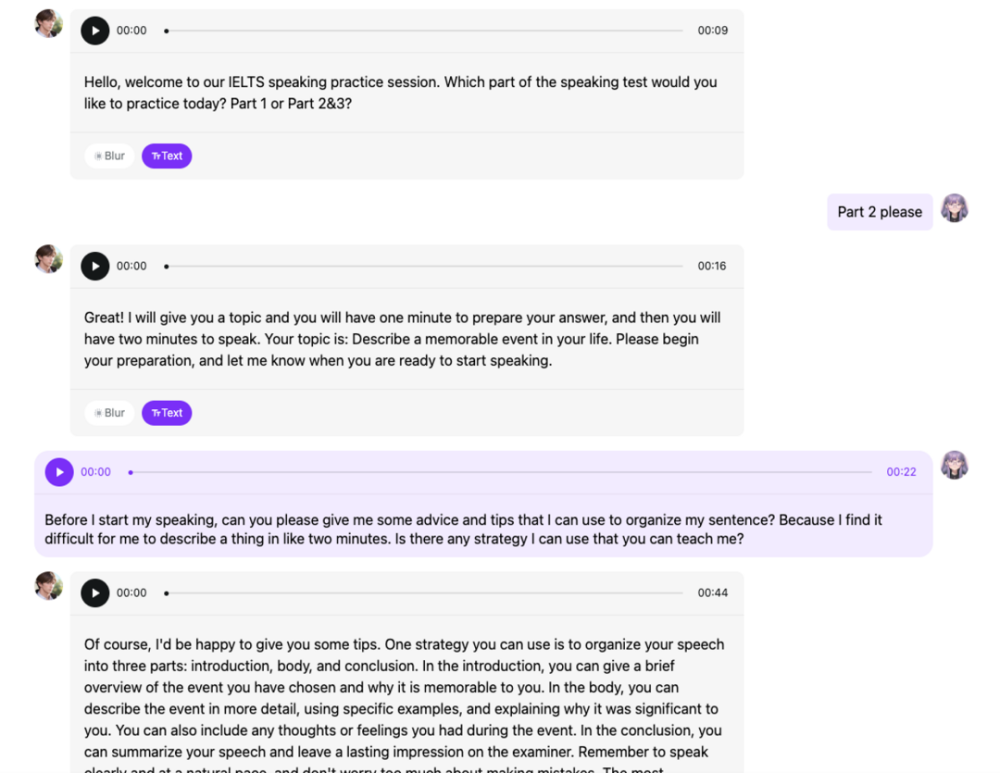Image resolution: width=1000 pixels, height=773 pixels.
Task: Open the user avatar next to "Part 2 please"
Action: (x=955, y=208)
